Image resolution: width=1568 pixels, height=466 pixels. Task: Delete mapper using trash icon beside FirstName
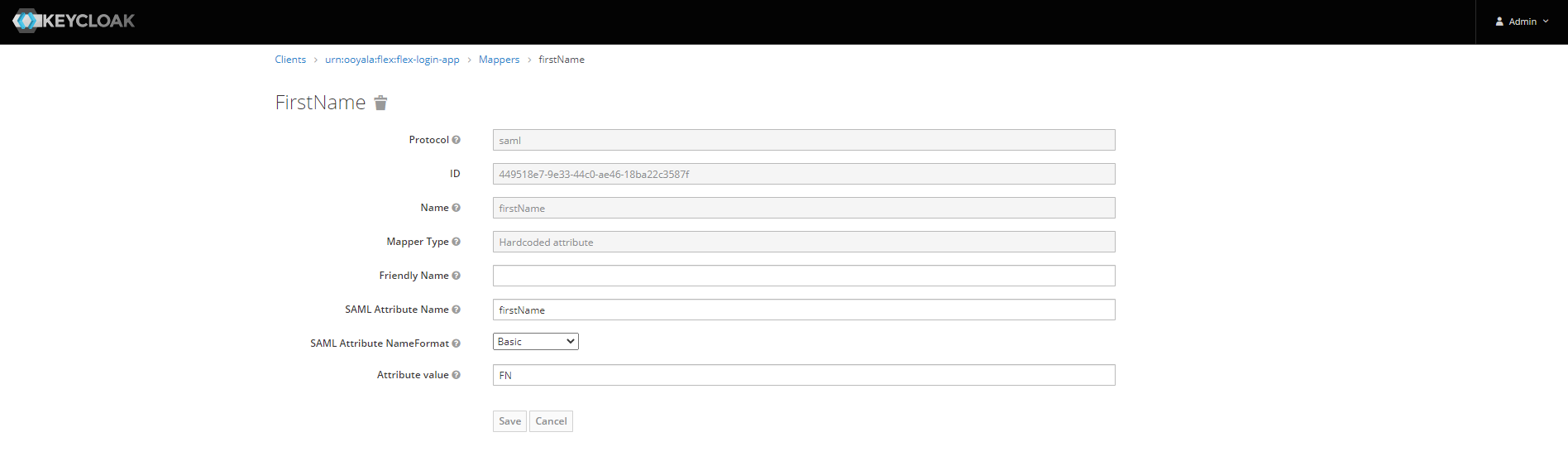[x=380, y=103]
